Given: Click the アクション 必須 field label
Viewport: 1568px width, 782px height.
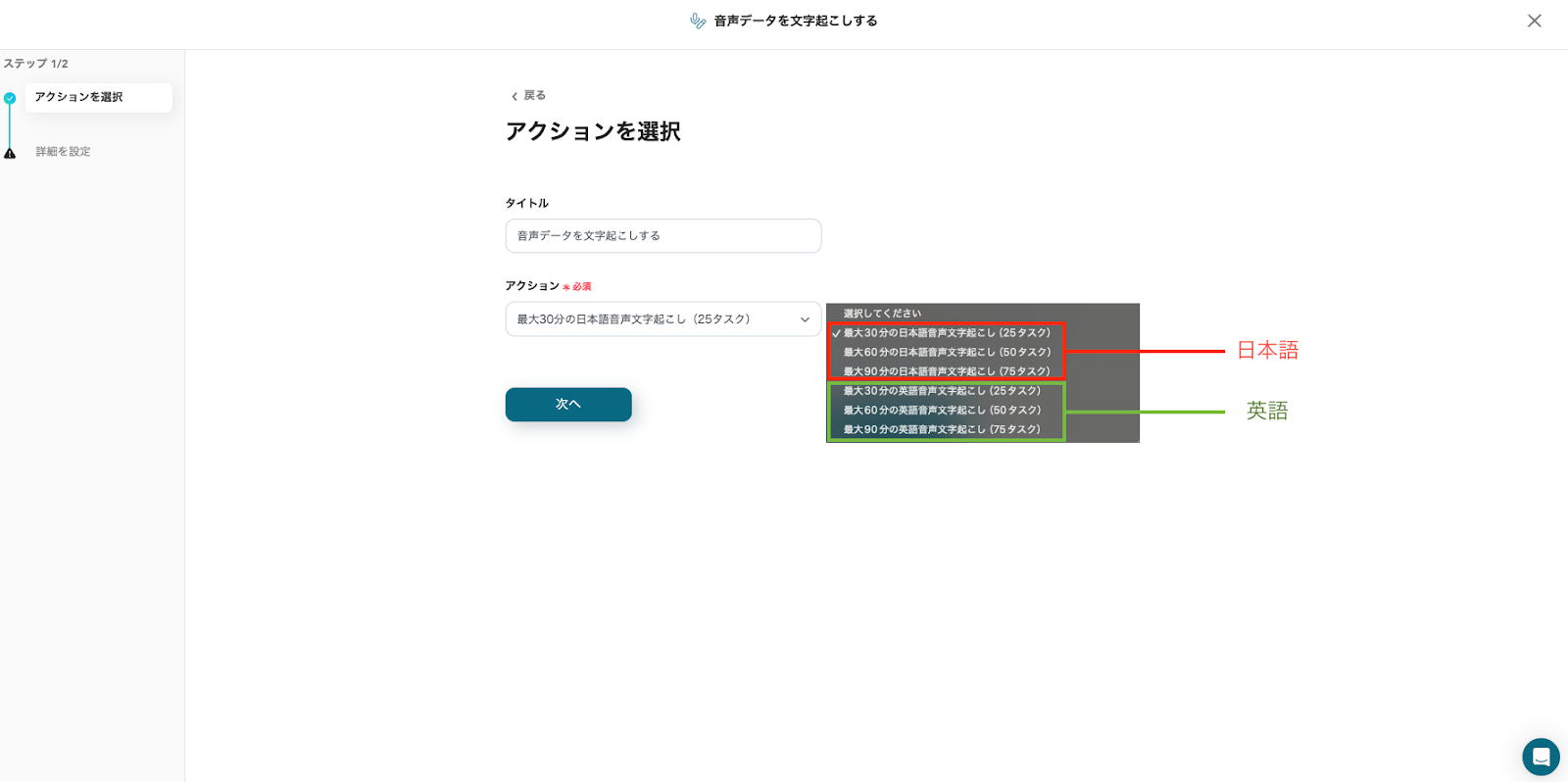Looking at the screenshot, I should click(x=548, y=286).
